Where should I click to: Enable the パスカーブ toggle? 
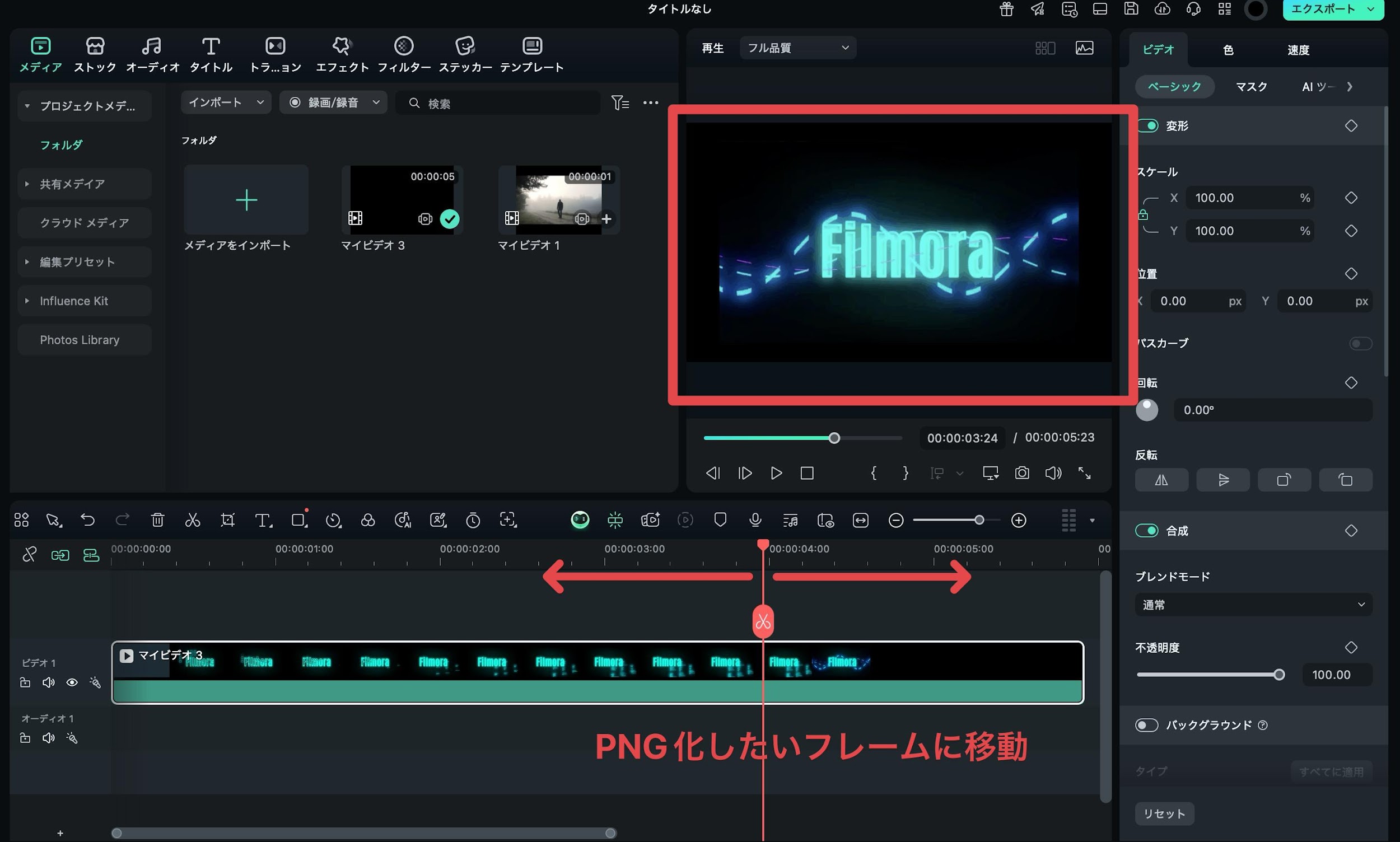(1360, 343)
